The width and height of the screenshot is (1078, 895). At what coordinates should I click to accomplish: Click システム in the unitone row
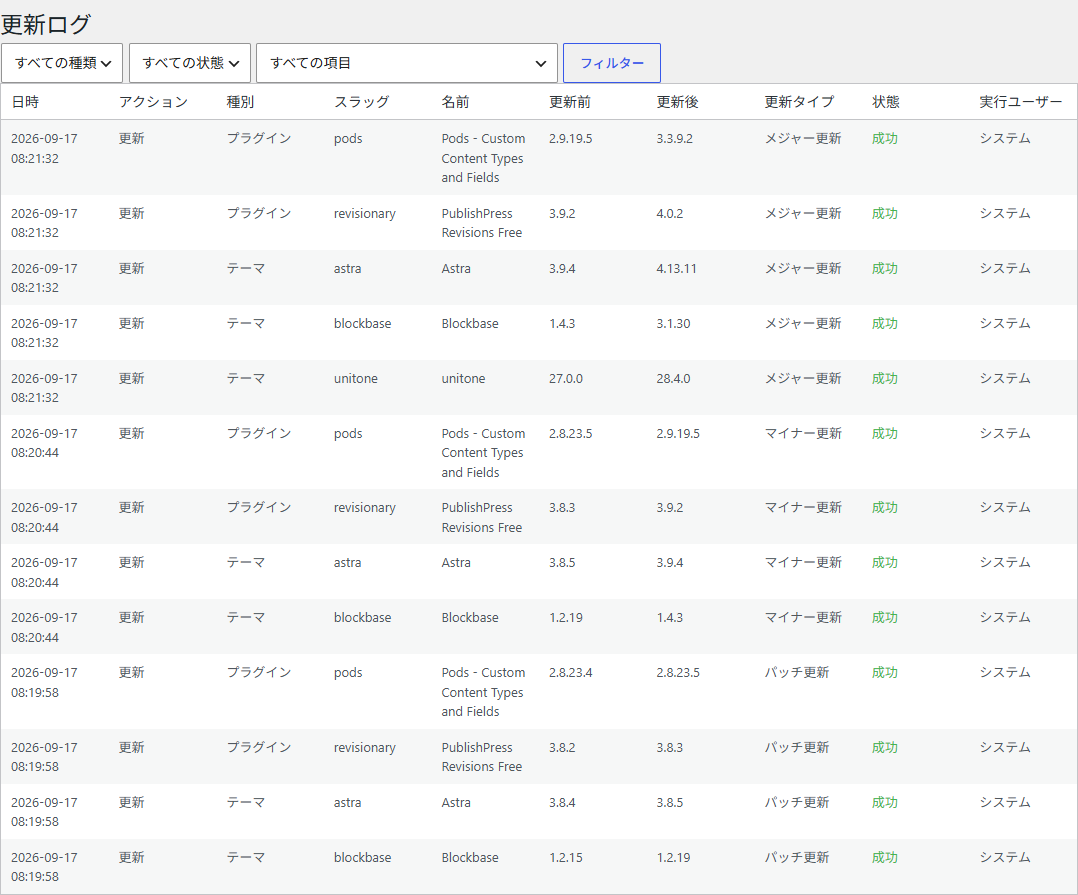pos(1005,378)
